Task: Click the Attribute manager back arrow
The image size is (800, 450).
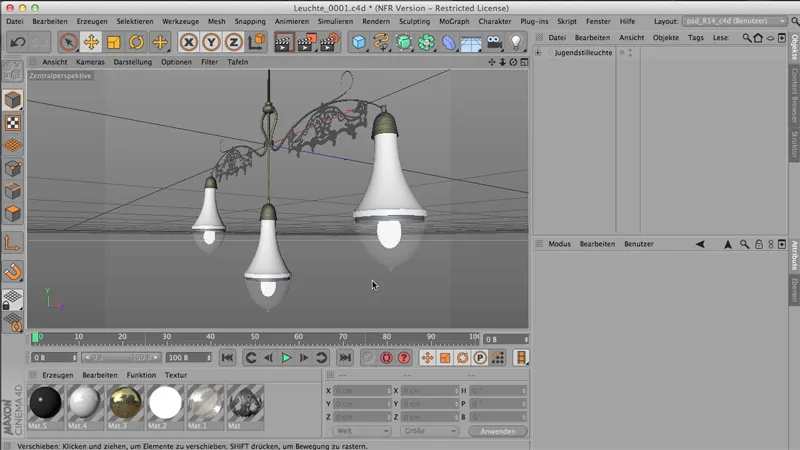Action: tap(700, 244)
